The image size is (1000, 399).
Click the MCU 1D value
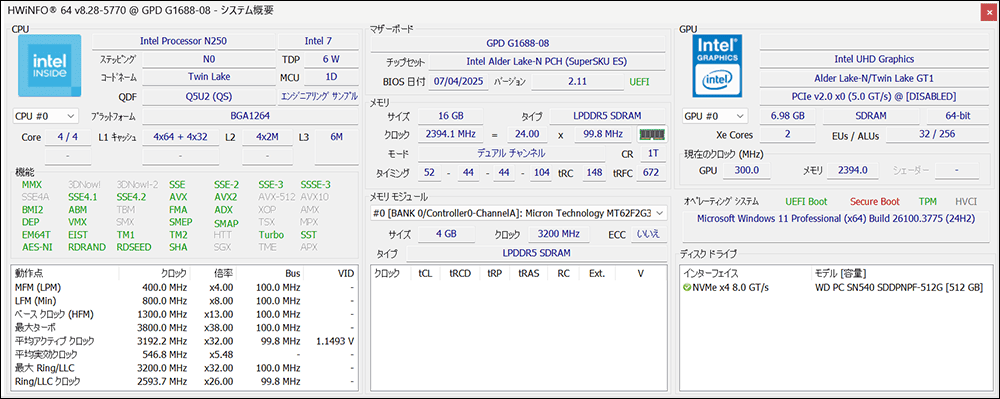coord(330,77)
